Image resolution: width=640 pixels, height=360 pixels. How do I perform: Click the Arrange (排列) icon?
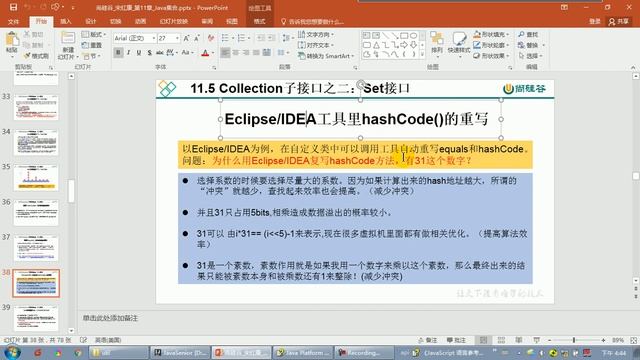(x=437, y=42)
